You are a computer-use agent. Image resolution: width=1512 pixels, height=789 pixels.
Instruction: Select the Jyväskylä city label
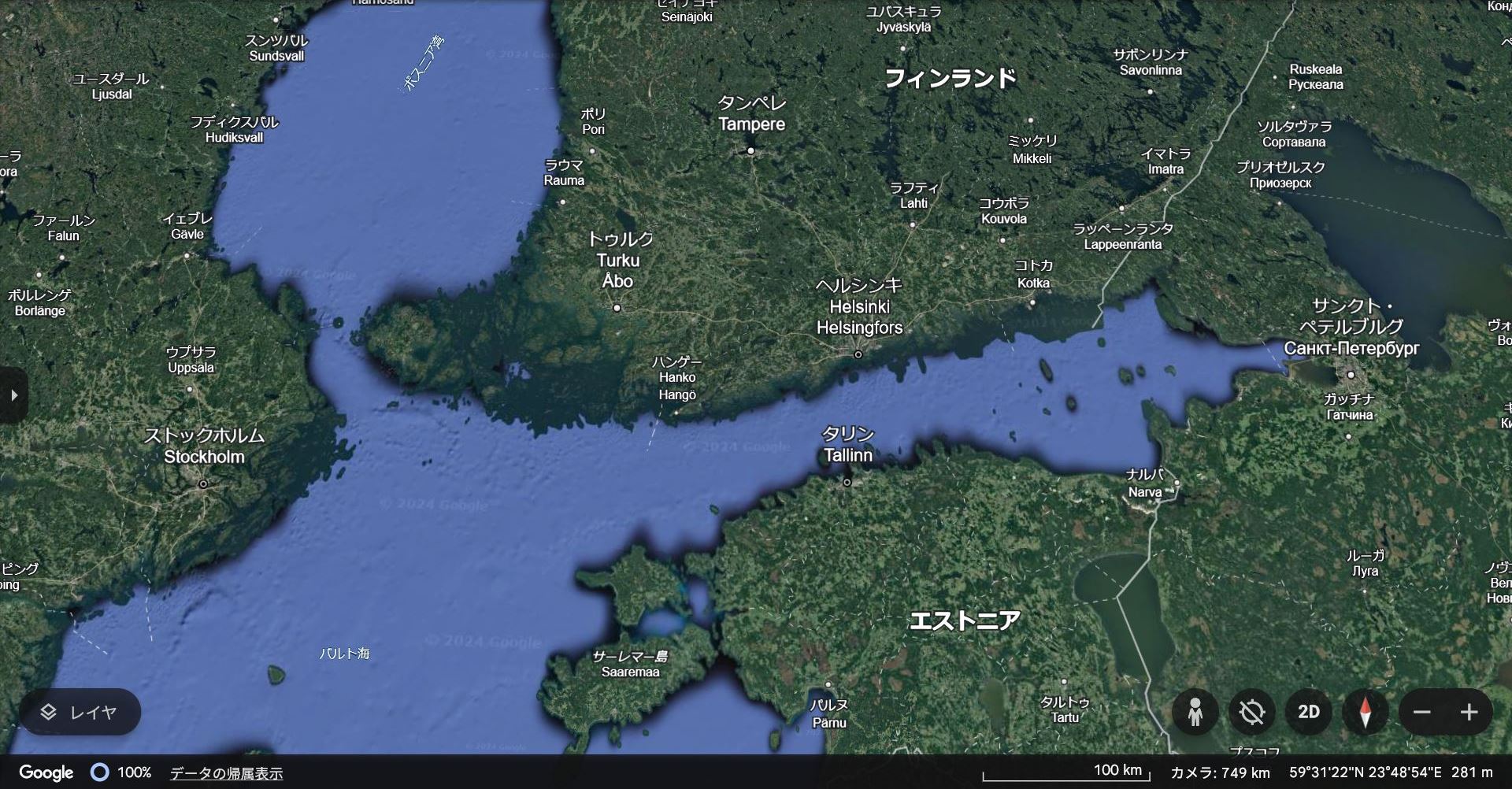904,20
